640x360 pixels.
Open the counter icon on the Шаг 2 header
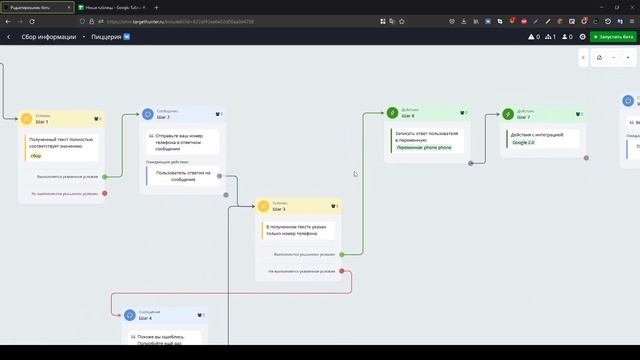(x=219, y=114)
